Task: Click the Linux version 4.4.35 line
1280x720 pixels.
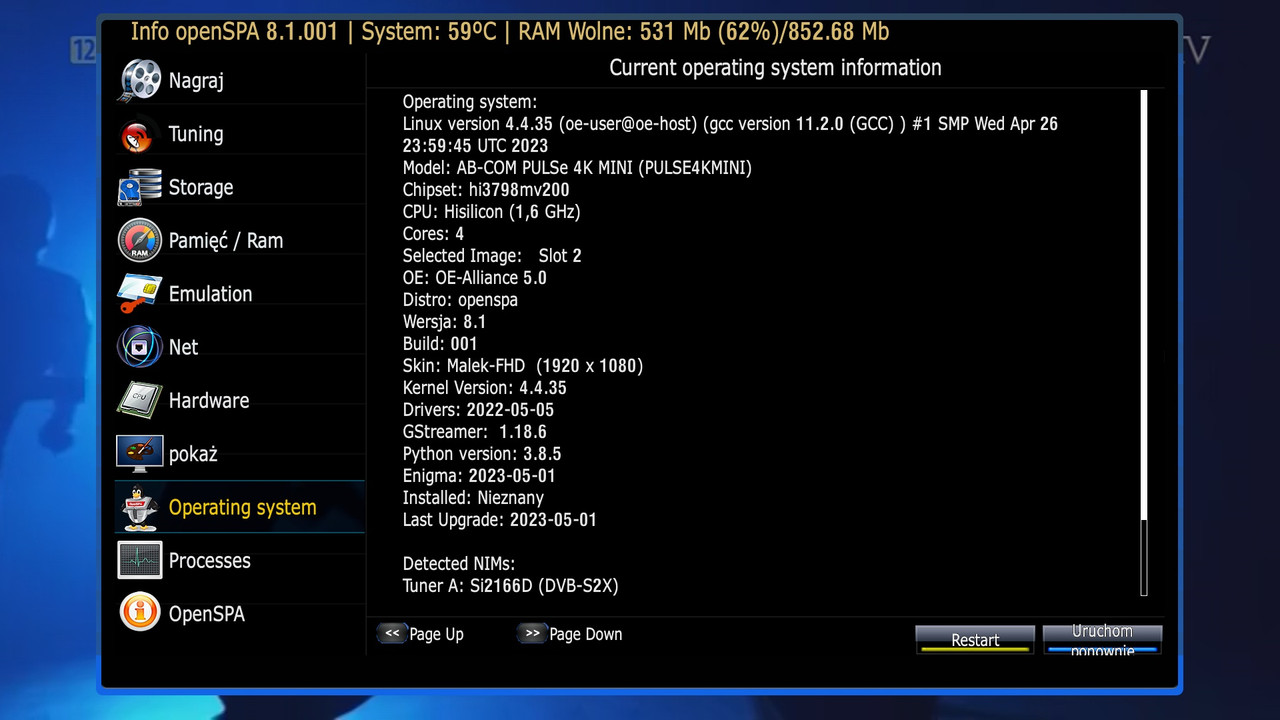Action: 730,135
